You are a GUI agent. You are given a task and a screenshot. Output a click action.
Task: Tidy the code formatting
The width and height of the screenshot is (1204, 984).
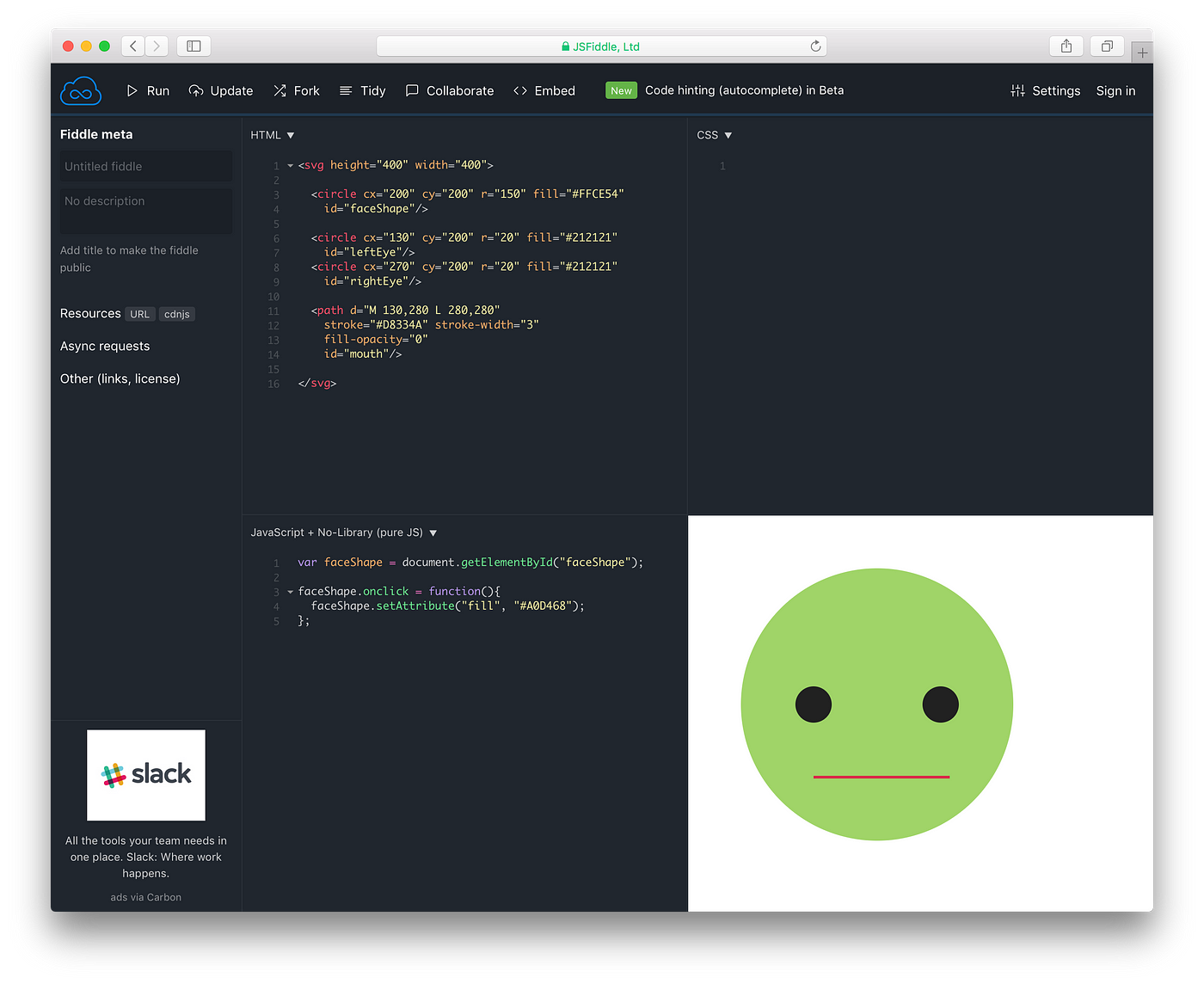tap(362, 90)
